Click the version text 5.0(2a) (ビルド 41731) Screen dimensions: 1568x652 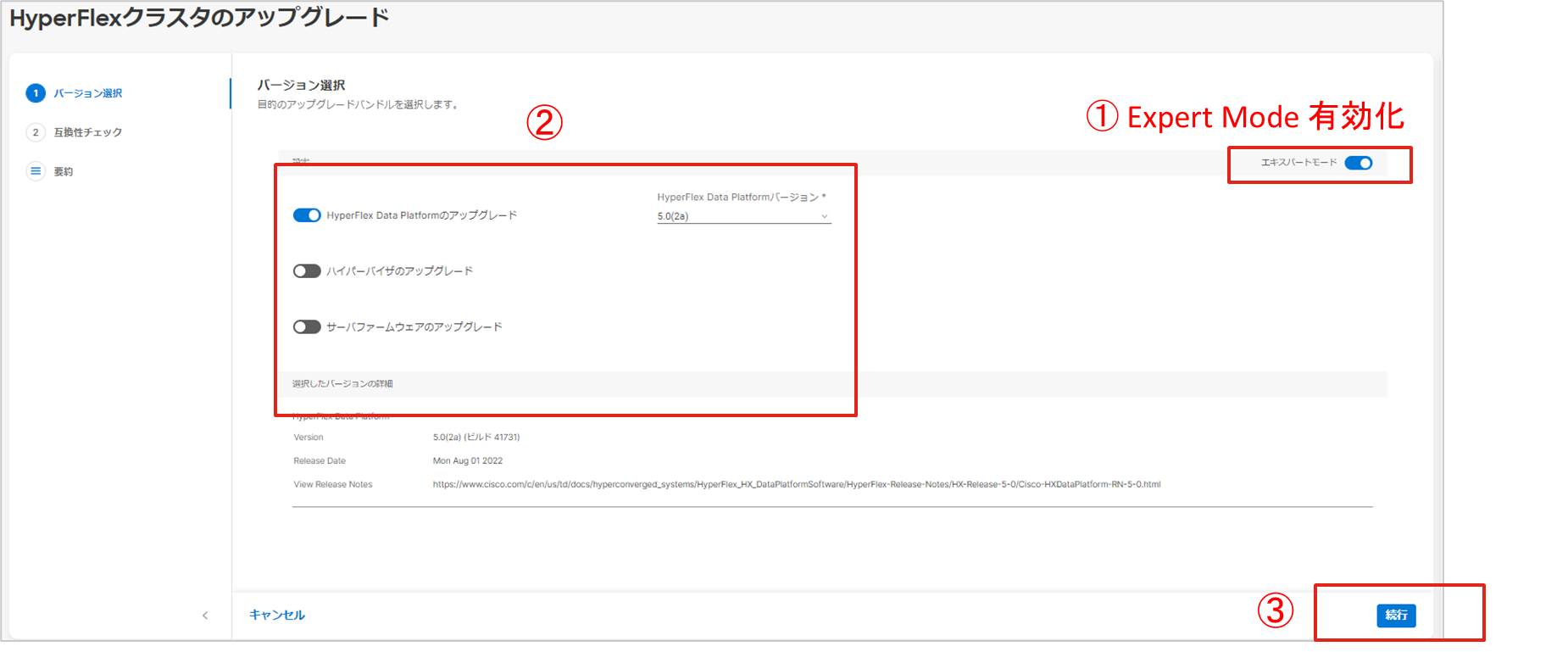(x=476, y=437)
